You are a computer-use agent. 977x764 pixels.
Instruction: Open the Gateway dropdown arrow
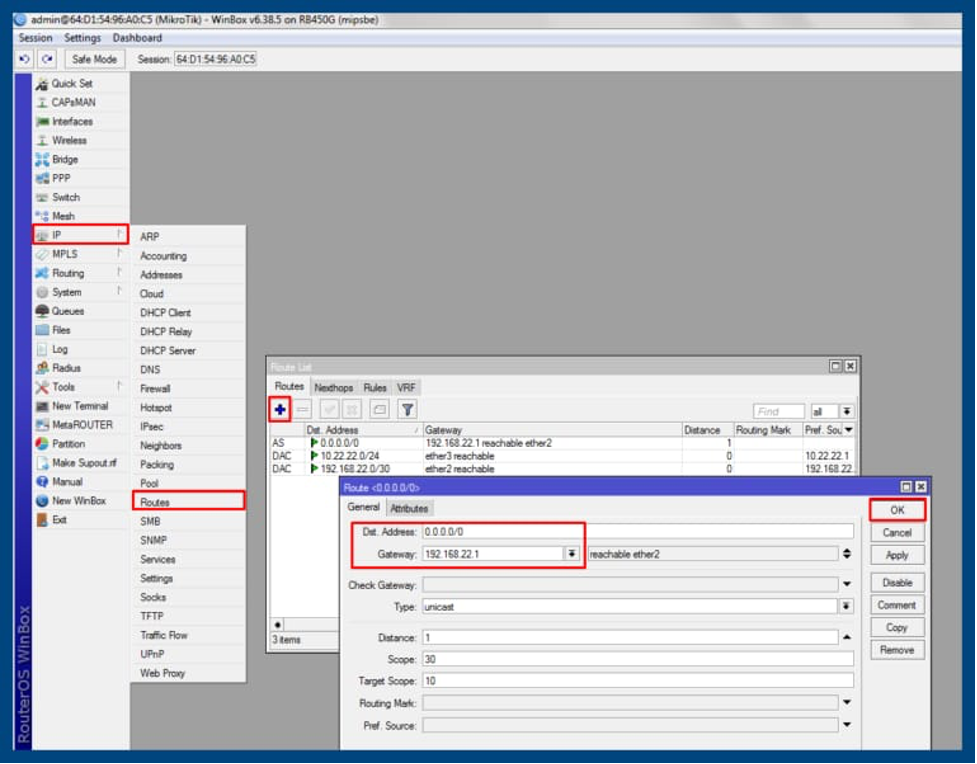coord(571,554)
